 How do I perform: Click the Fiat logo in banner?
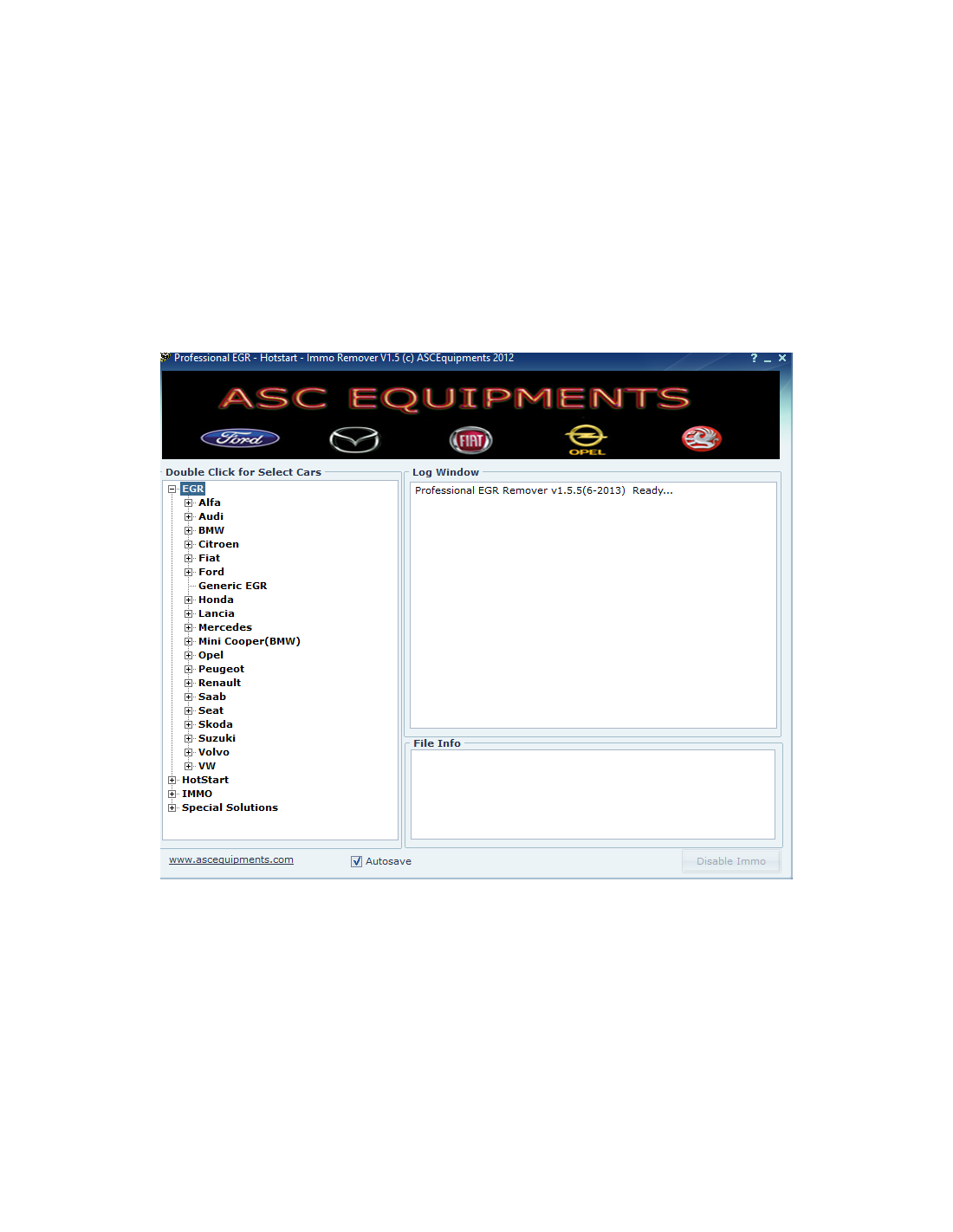tap(470, 440)
